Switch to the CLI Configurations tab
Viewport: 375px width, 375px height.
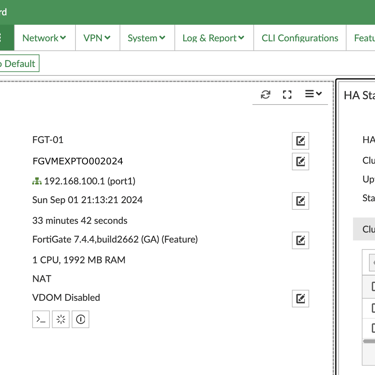(x=300, y=38)
